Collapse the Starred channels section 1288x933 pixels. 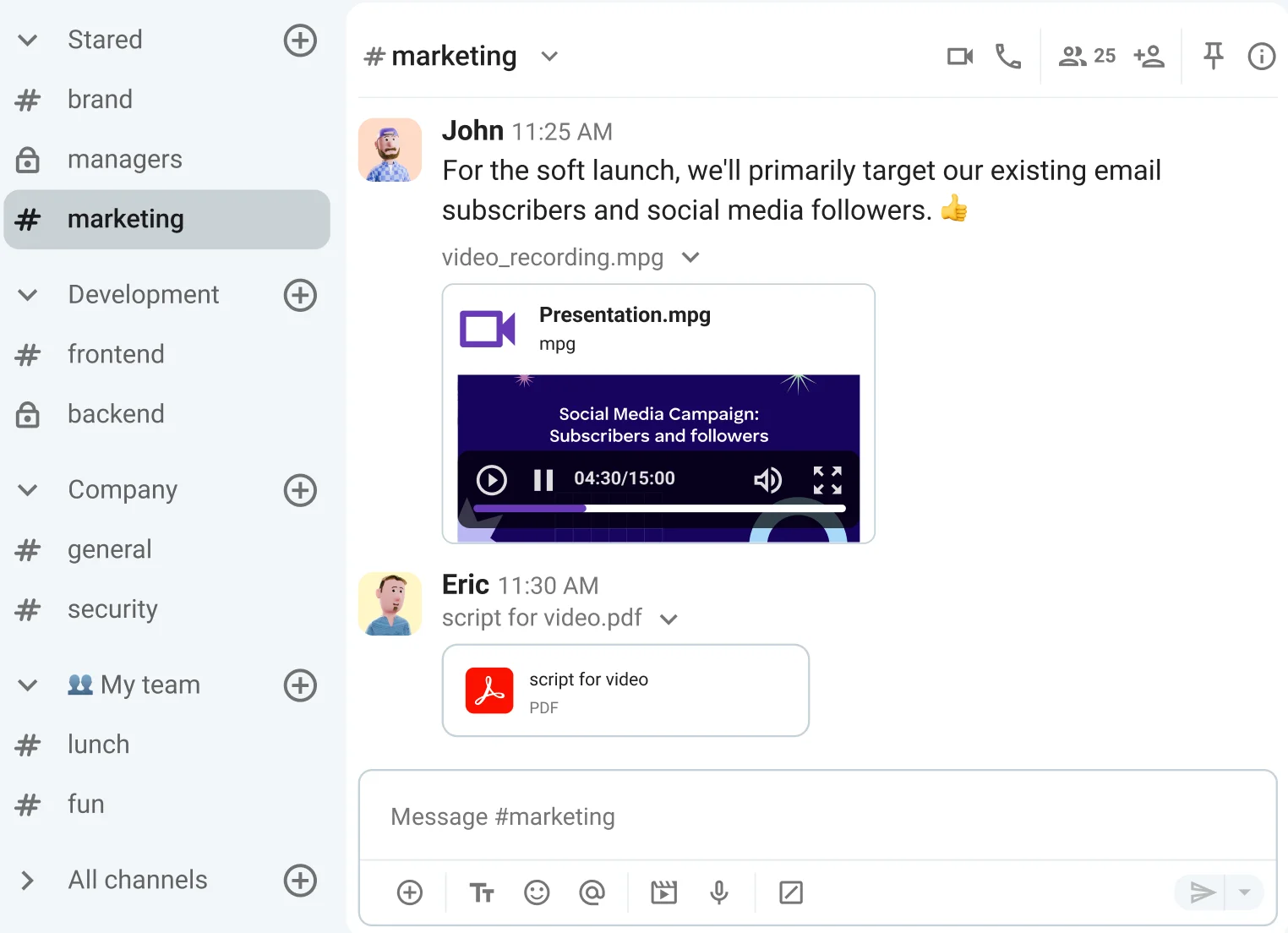point(27,40)
